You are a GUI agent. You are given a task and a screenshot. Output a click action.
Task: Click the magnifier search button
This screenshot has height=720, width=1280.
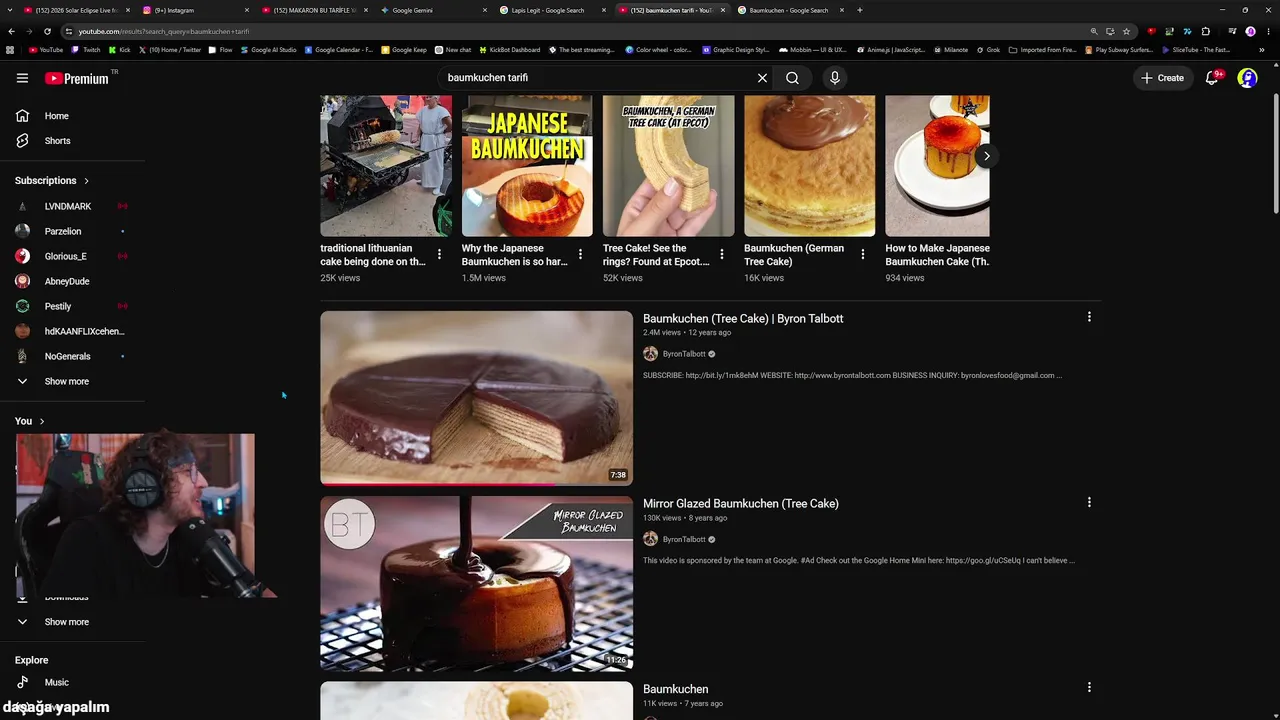792,78
